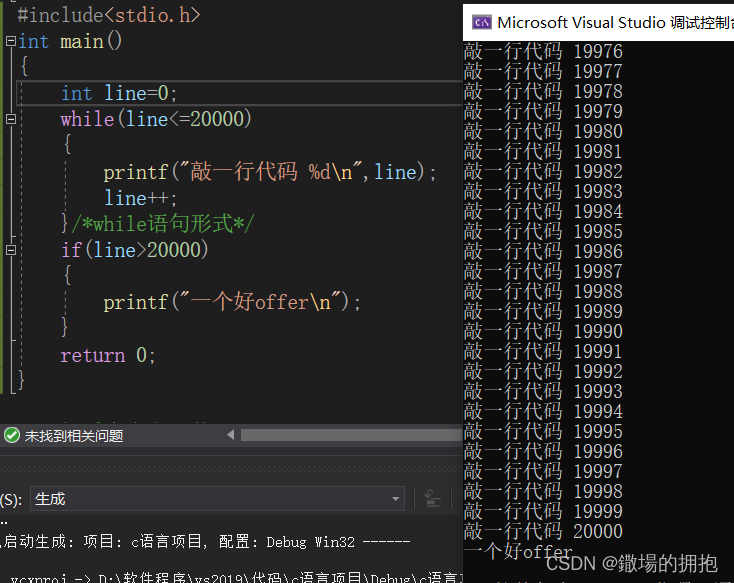
Task: Click console output line 19985
Action: pyautogui.click(x=543, y=231)
